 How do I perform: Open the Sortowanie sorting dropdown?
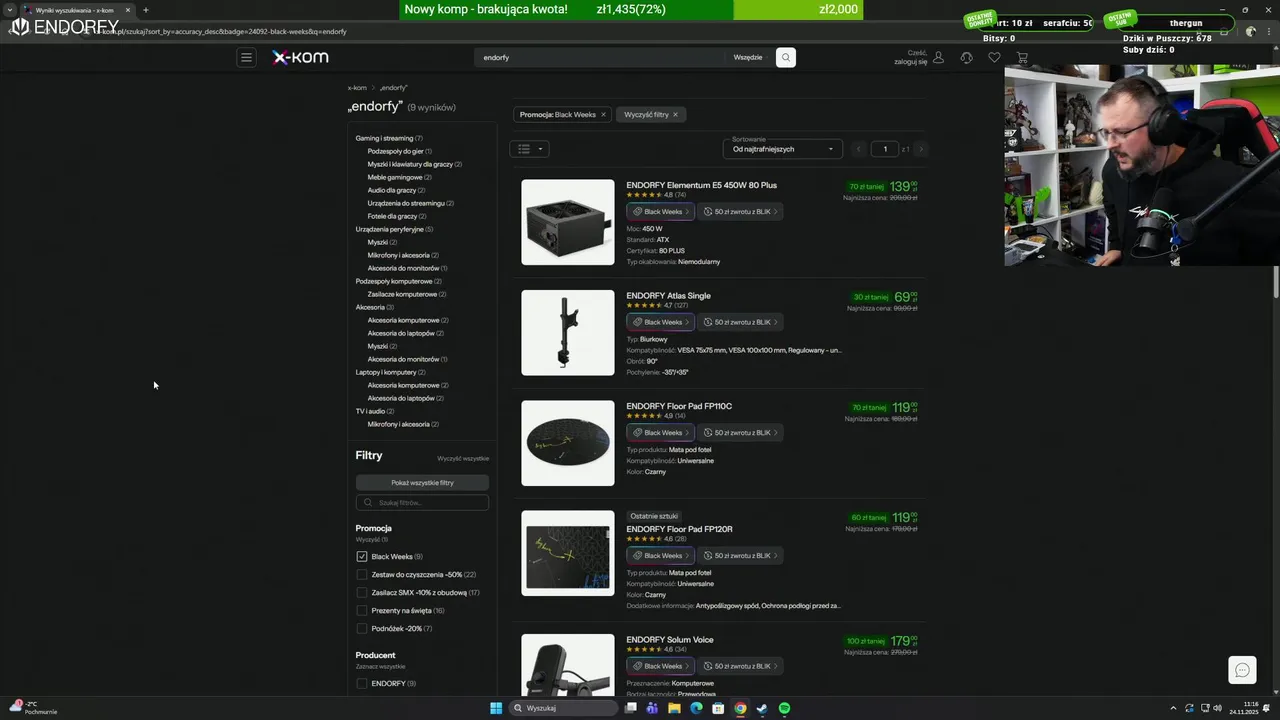(783, 149)
